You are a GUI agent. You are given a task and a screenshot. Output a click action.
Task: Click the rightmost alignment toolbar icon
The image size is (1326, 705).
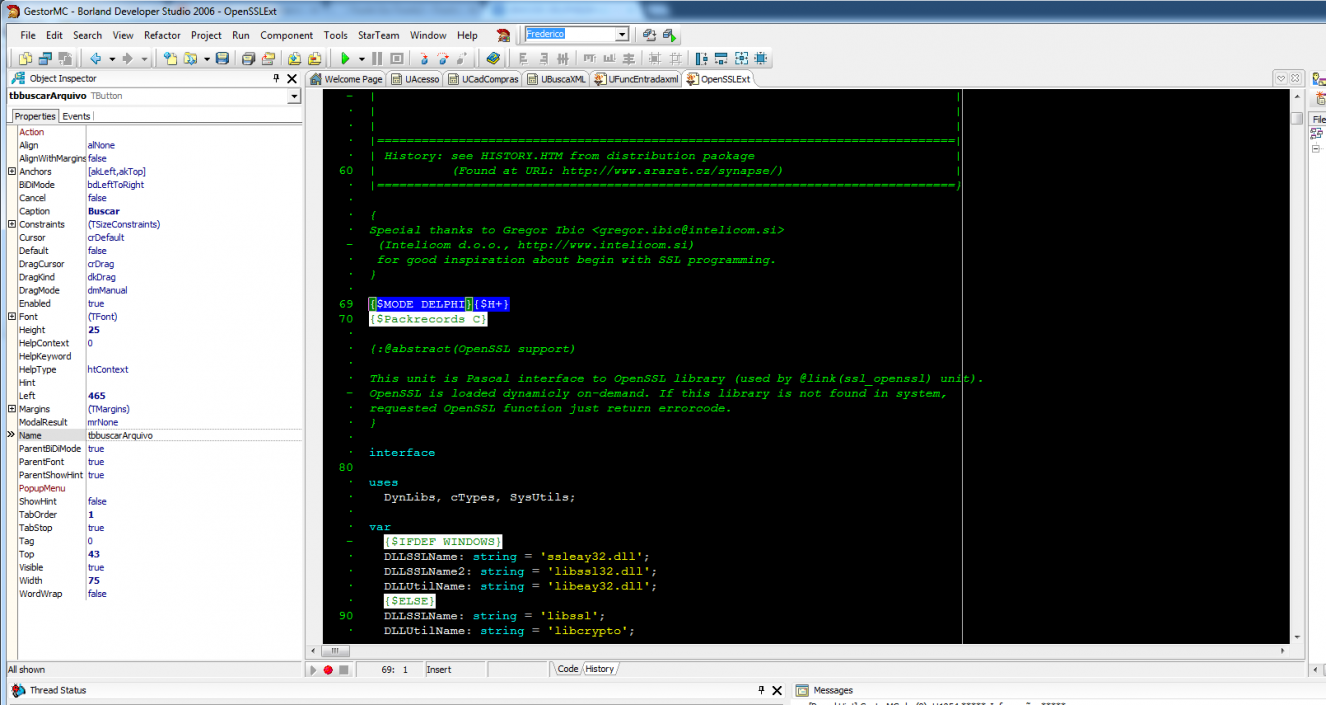pos(760,59)
